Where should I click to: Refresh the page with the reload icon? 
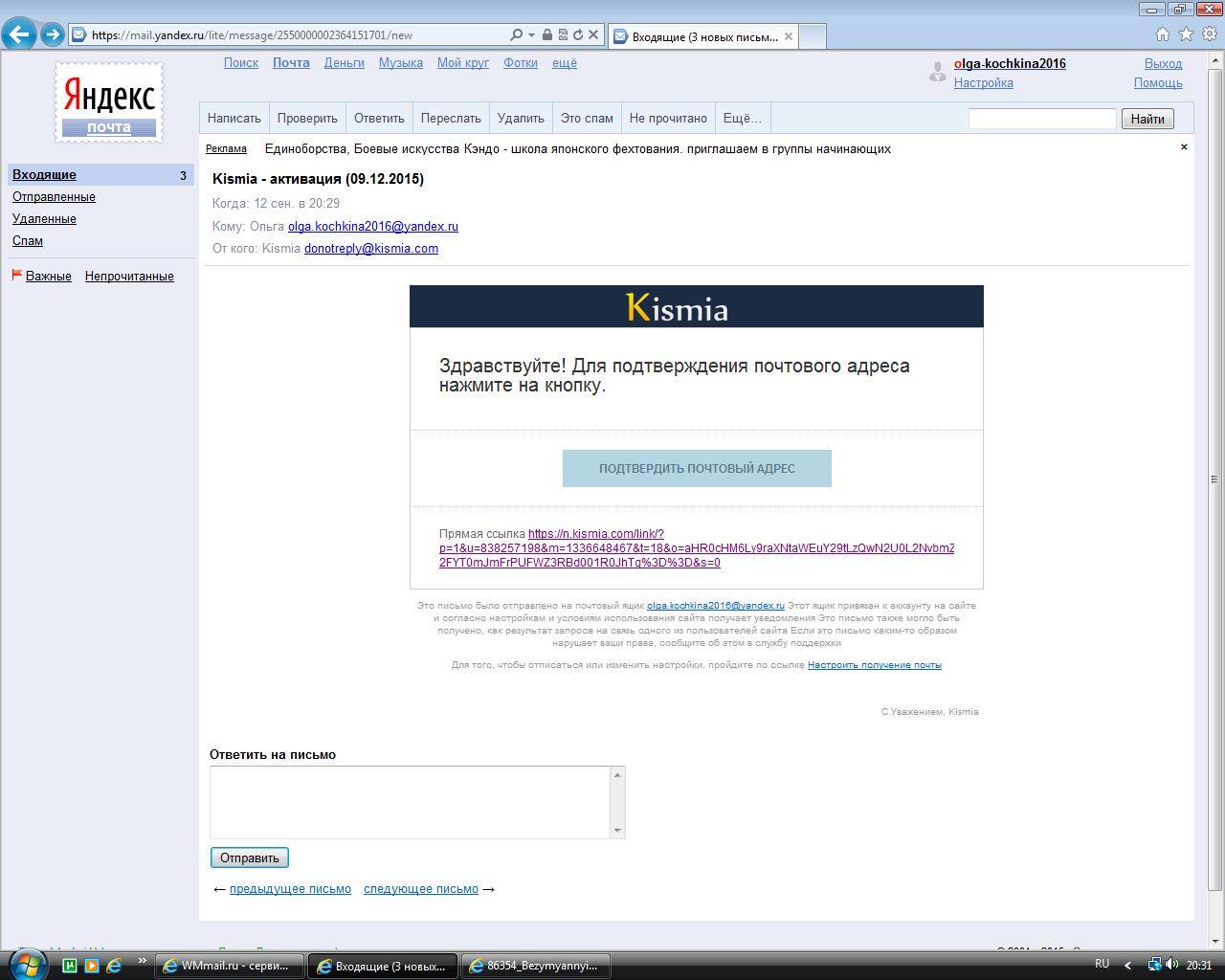tap(577, 34)
